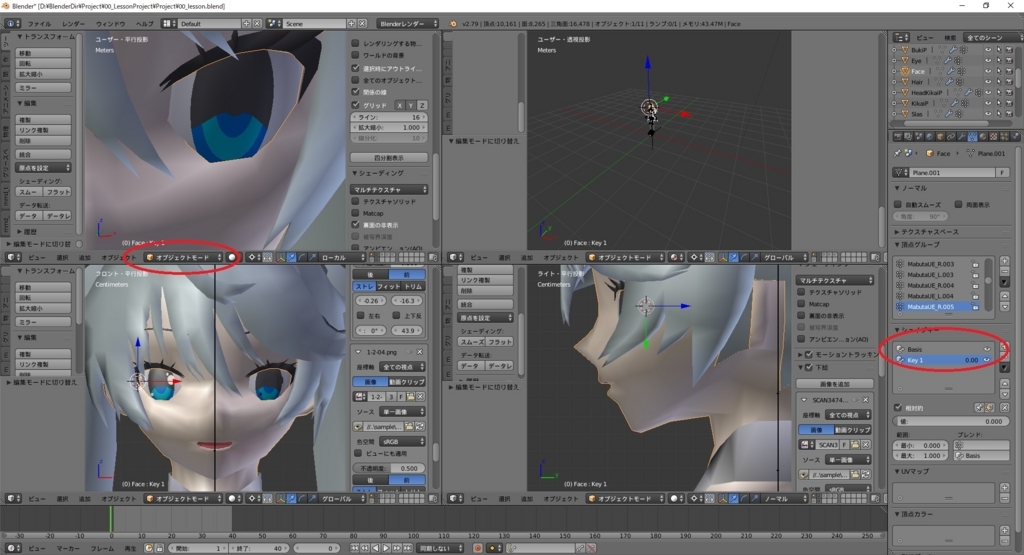Click 画像を追加 in the bottom-right viewport panel
The width and height of the screenshot is (1024, 555).
coord(835,384)
